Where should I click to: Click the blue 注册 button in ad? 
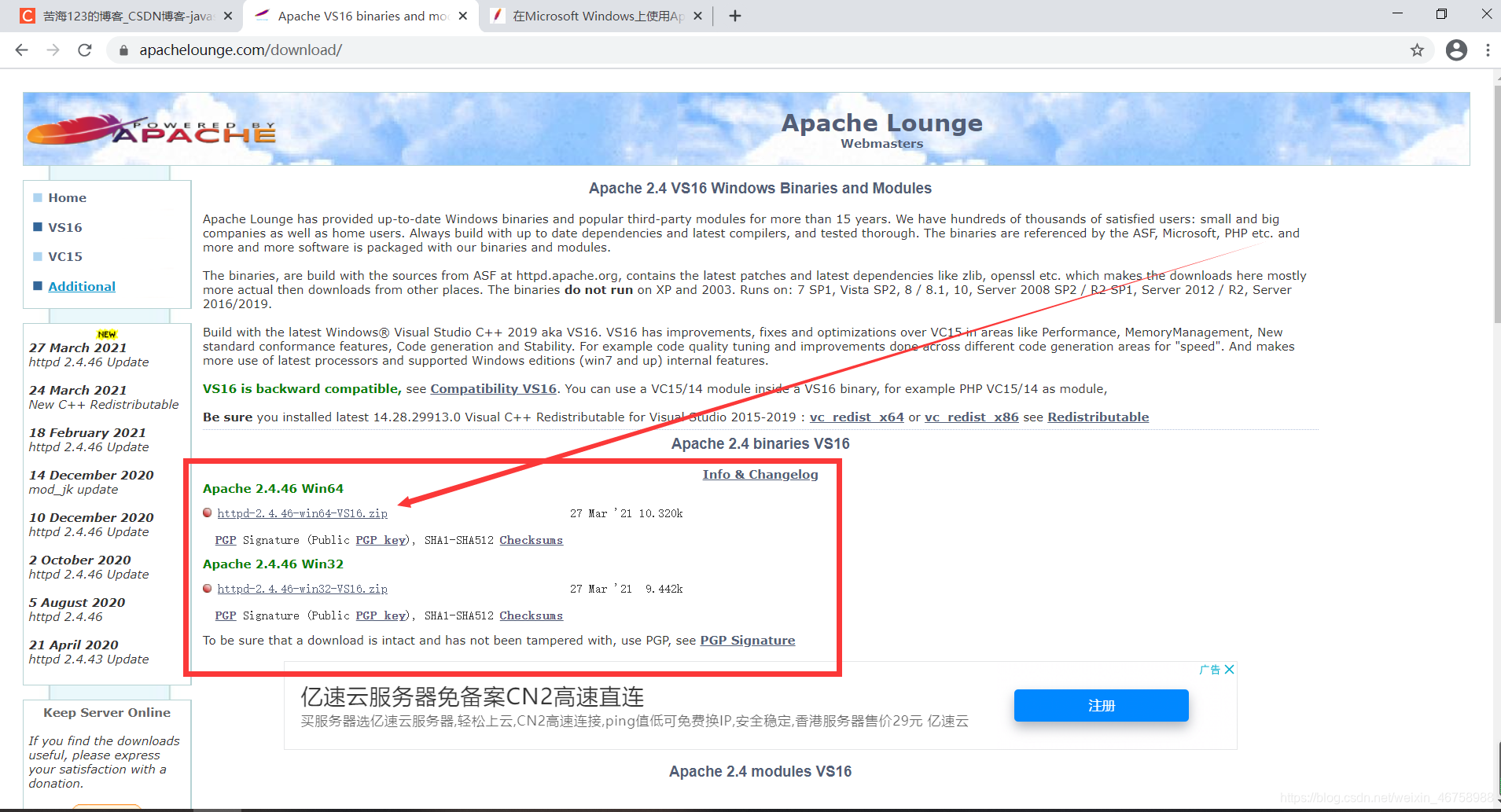tap(1101, 705)
